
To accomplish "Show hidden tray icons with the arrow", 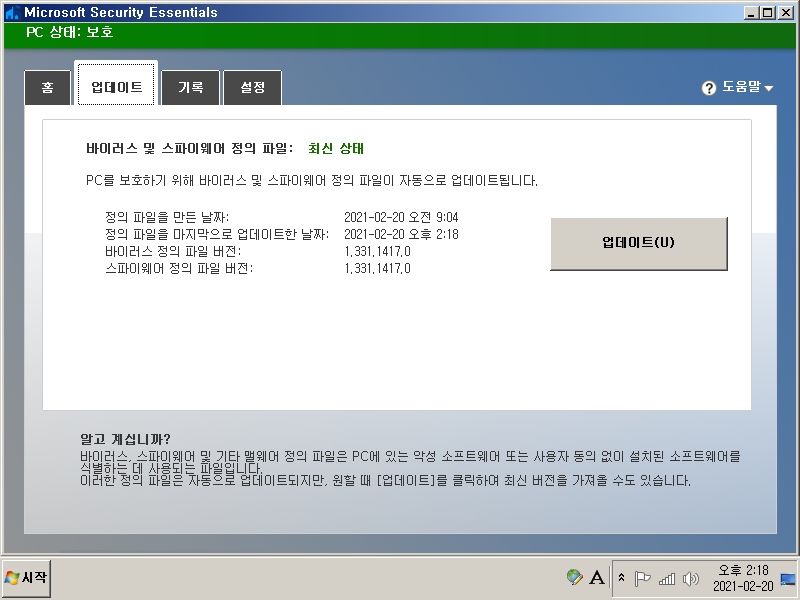I will (621, 578).
